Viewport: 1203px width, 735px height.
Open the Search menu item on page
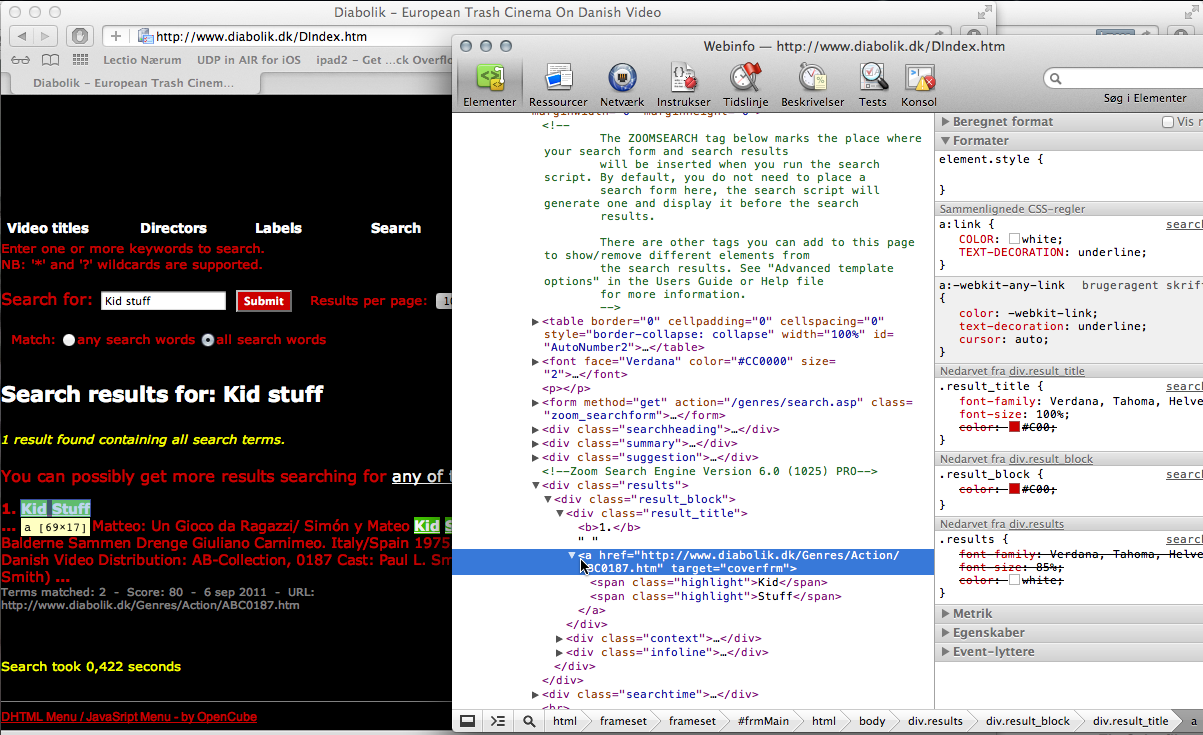396,228
